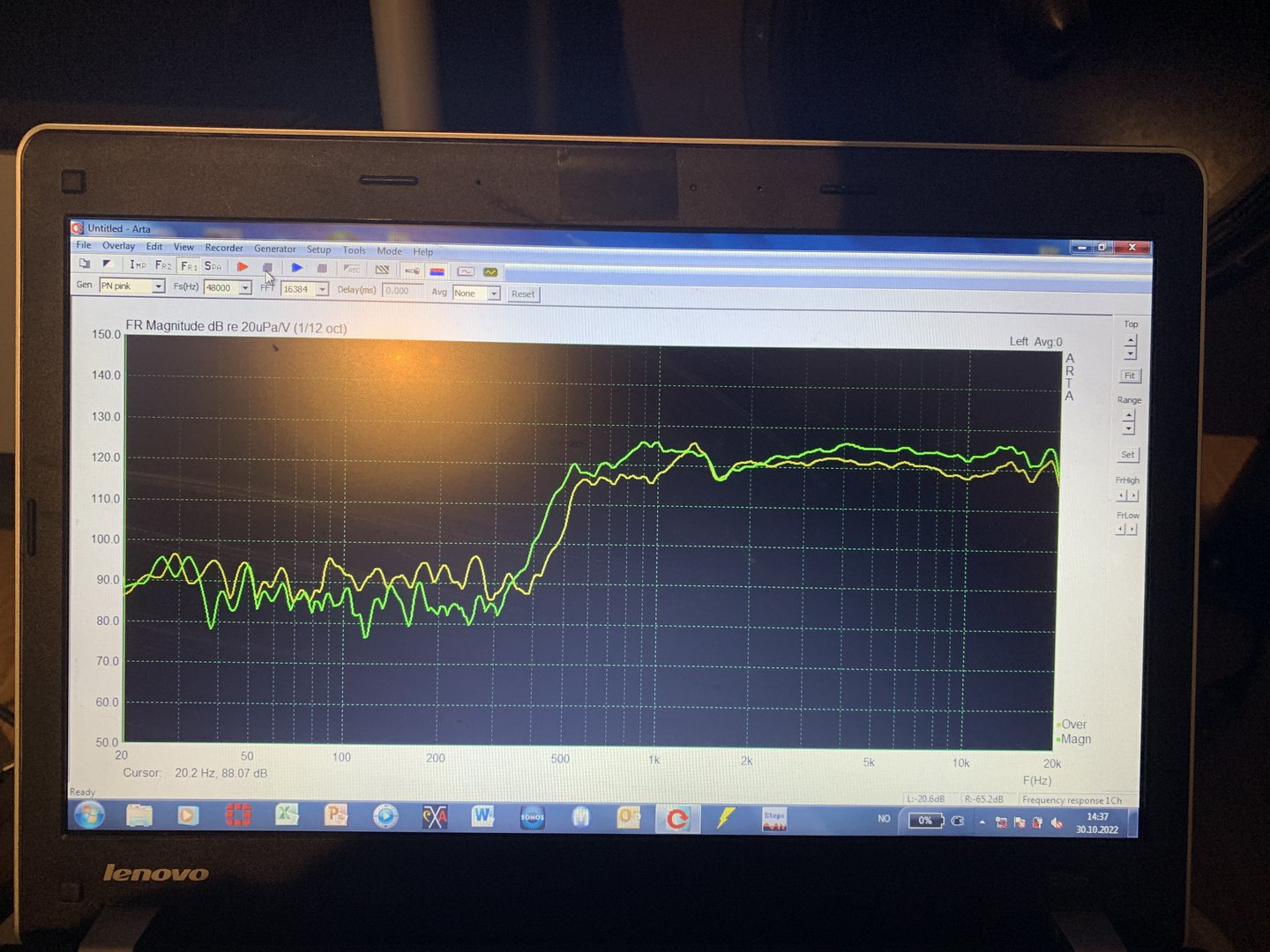Increase Top with the up arrow
Image resolution: width=1270 pixels, height=952 pixels.
pyautogui.click(x=1131, y=339)
